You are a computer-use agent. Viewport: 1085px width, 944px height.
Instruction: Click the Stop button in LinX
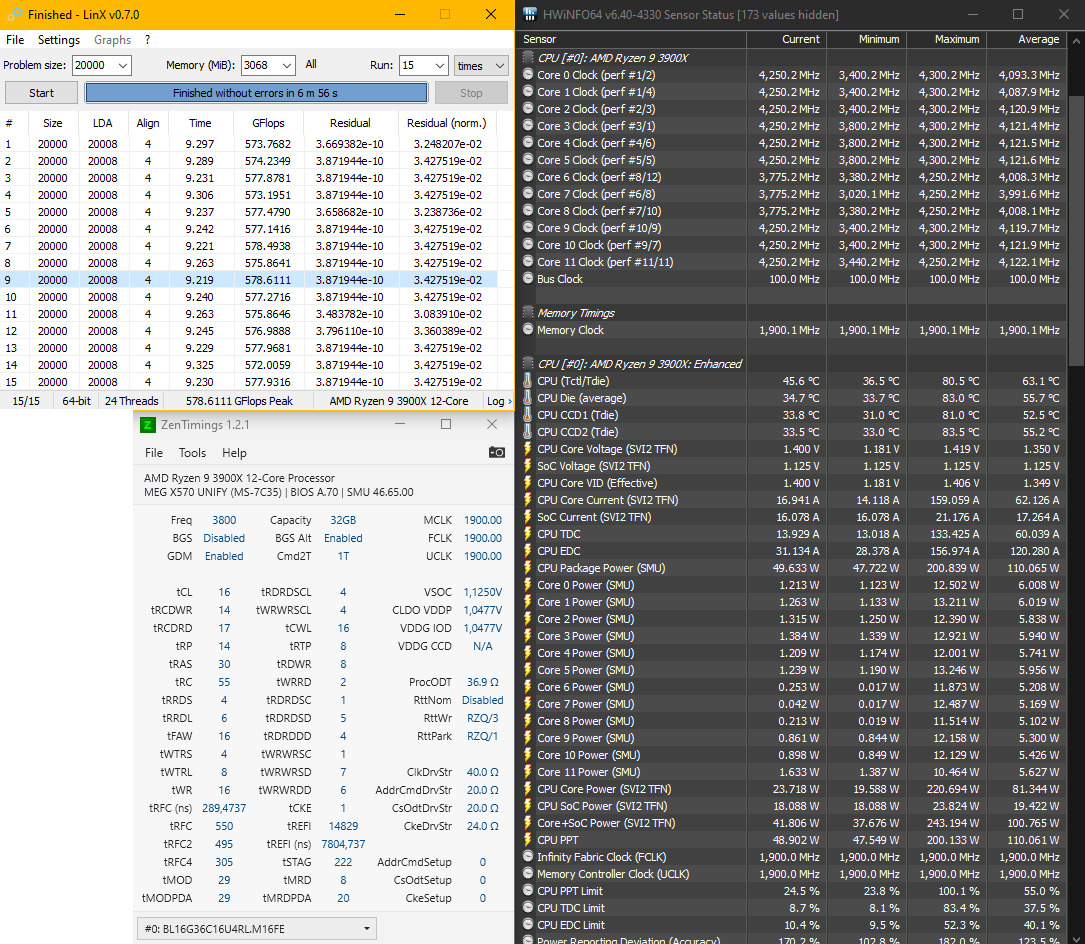(471, 93)
